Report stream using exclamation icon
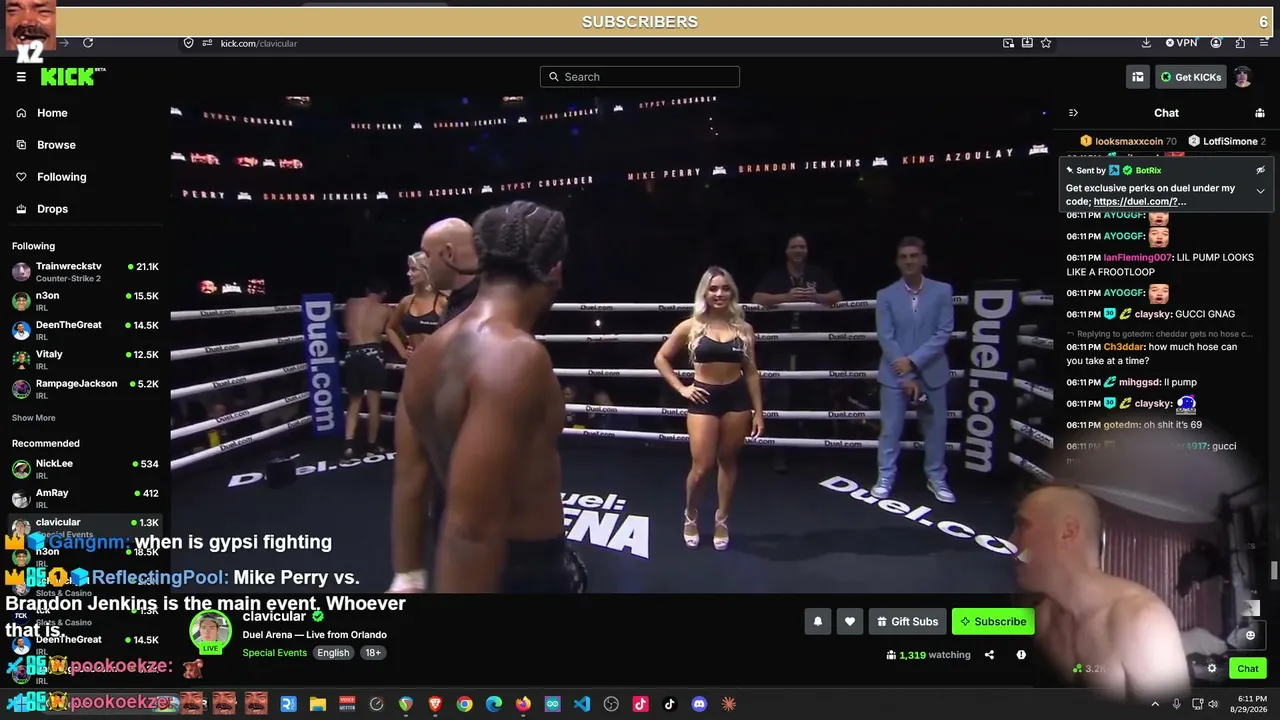 click(1021, 655)
